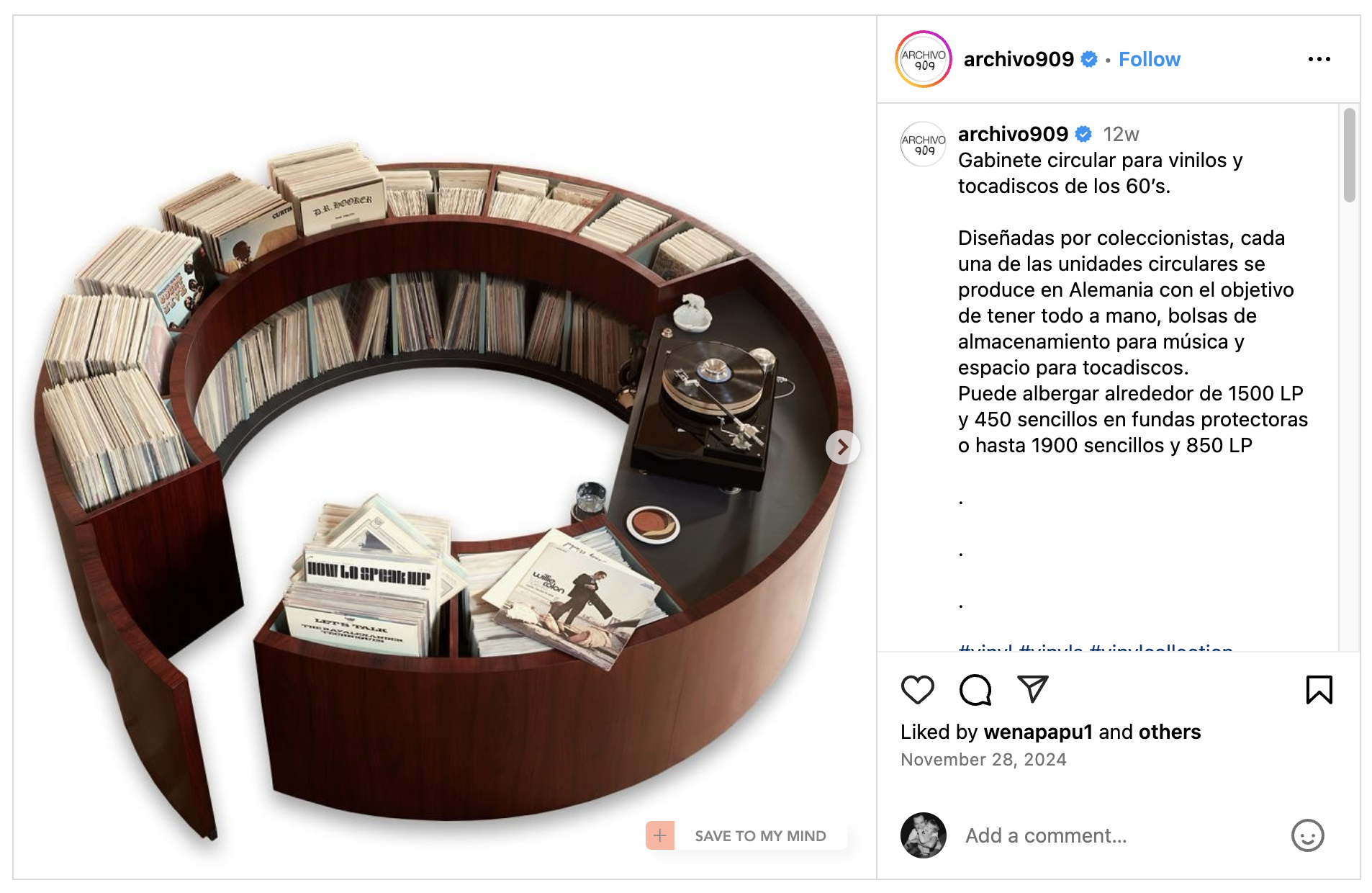The image size is (1372, 893).
Task: Click the Follow link
Action: pos(1149,59)
